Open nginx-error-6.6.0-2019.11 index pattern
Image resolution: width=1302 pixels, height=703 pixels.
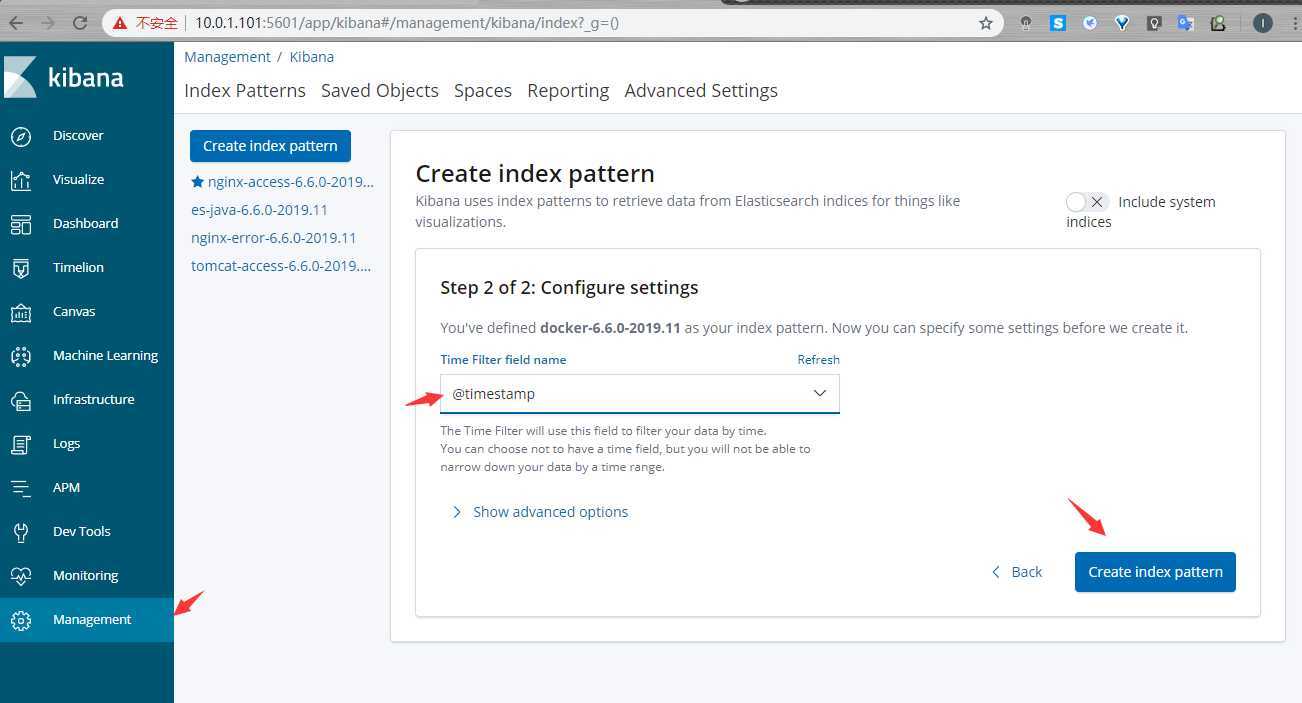tap(274, 238)
